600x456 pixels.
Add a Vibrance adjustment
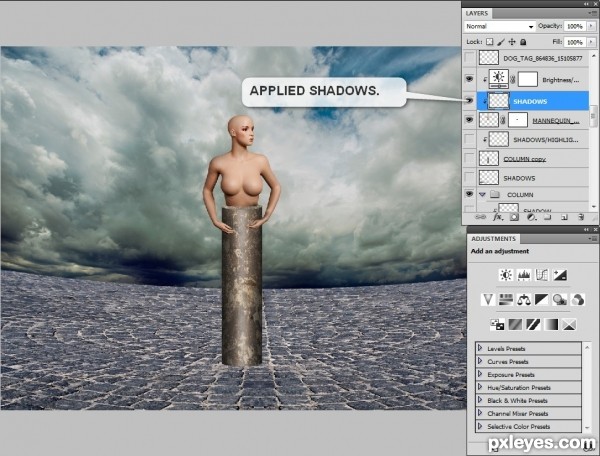pyautogui.click(x=488, y=299)
